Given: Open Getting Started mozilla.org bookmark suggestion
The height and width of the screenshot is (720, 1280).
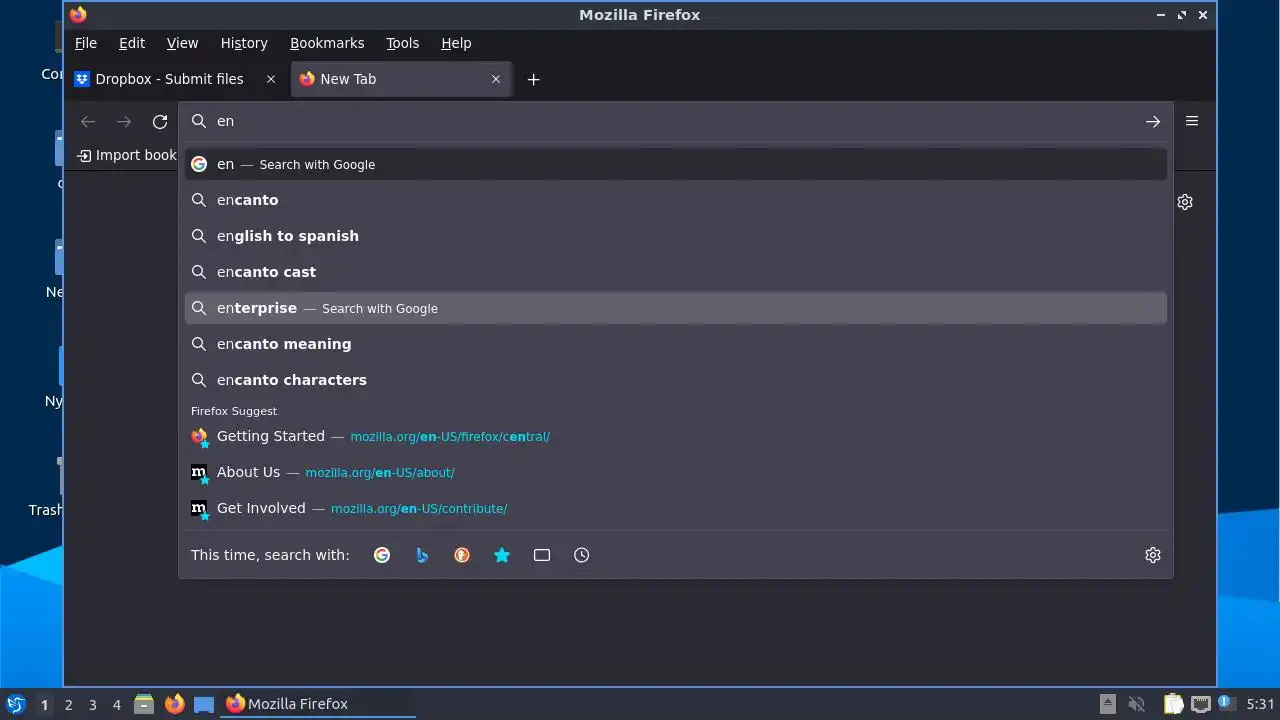Looking at the screenshot, I should [x=676, y=436].
